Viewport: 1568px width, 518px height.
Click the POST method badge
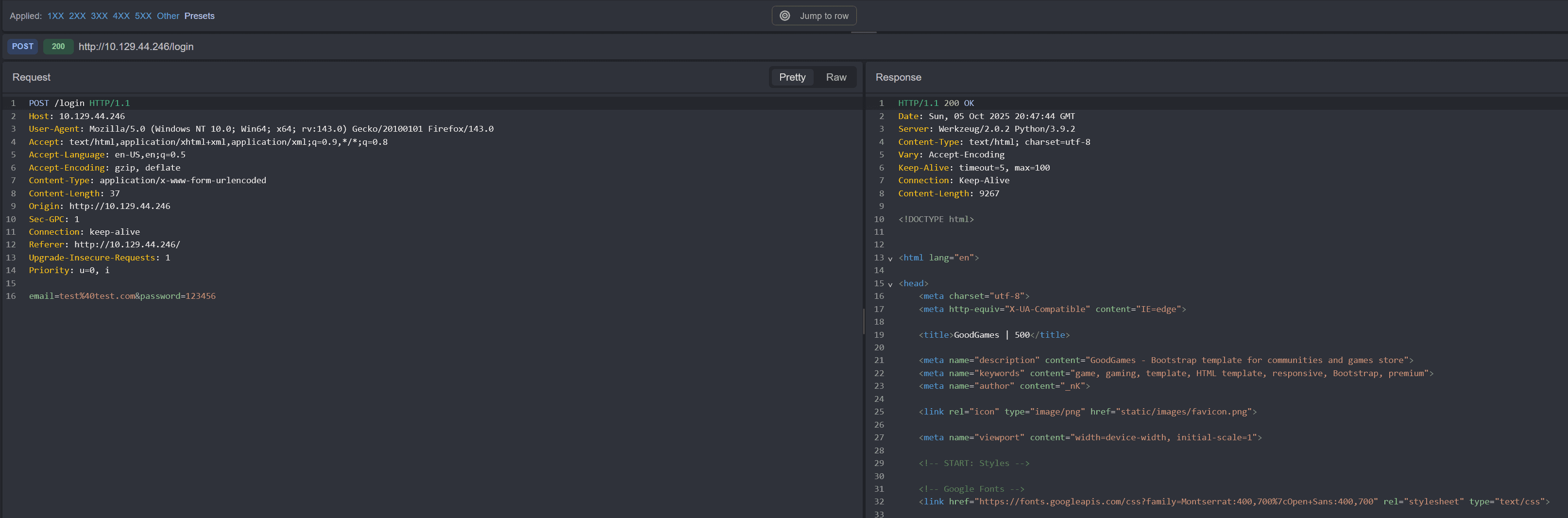coord(22,46)
